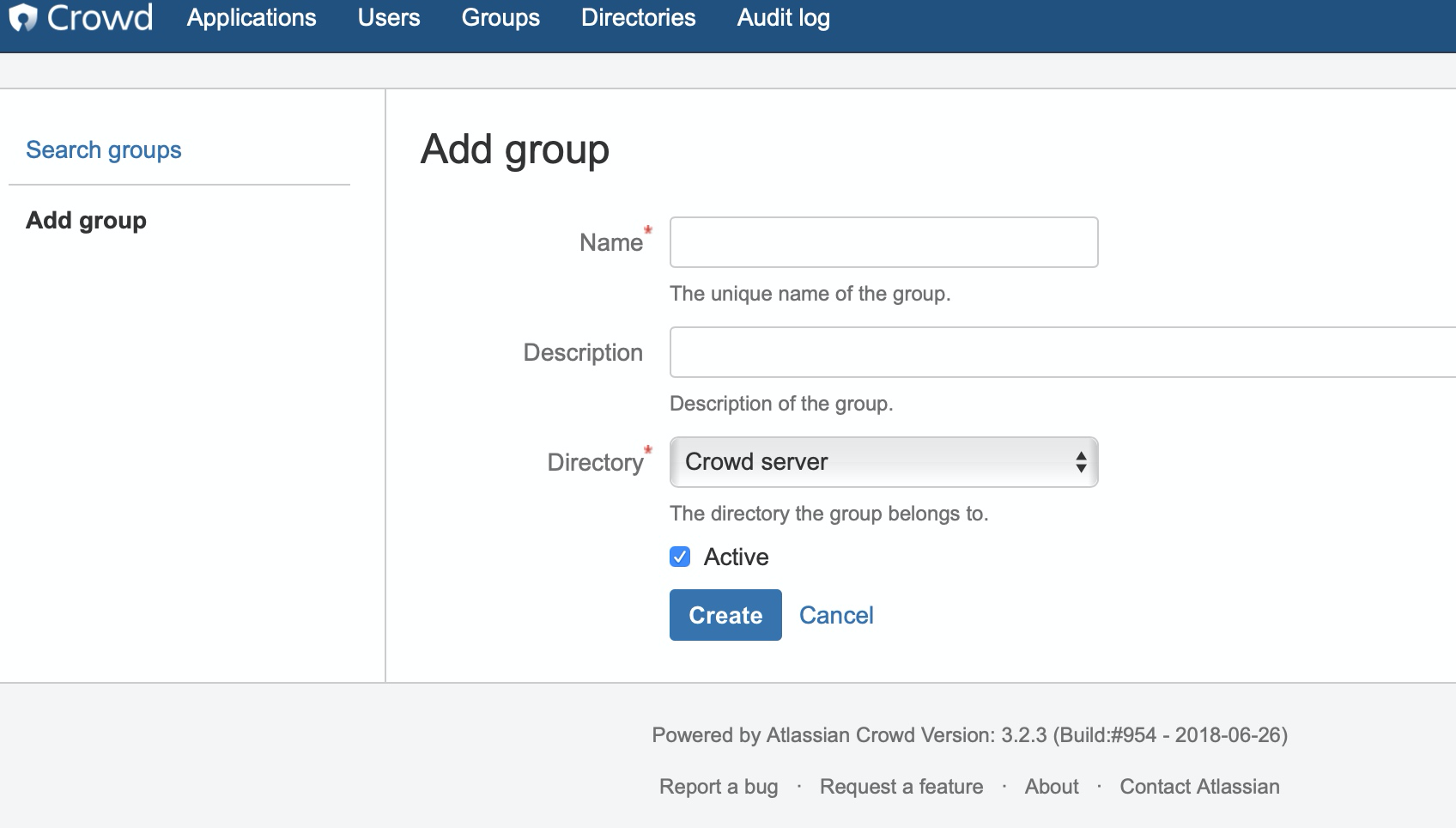Open the Groups section
Viewport: 1456px width, 828px height.
500,18
